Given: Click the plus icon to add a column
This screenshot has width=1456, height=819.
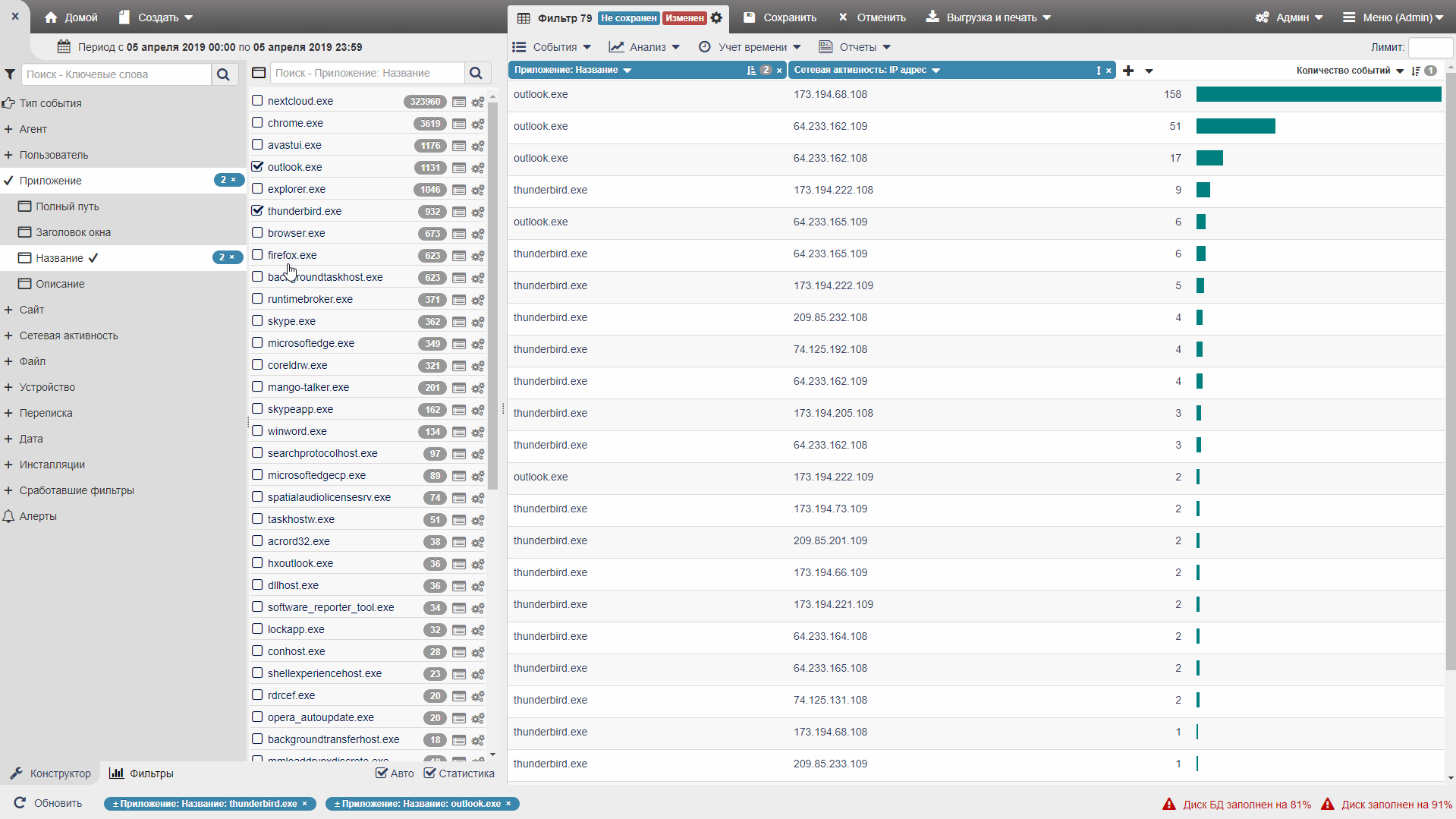Looking at the screenshot, I should point(1128,71).
